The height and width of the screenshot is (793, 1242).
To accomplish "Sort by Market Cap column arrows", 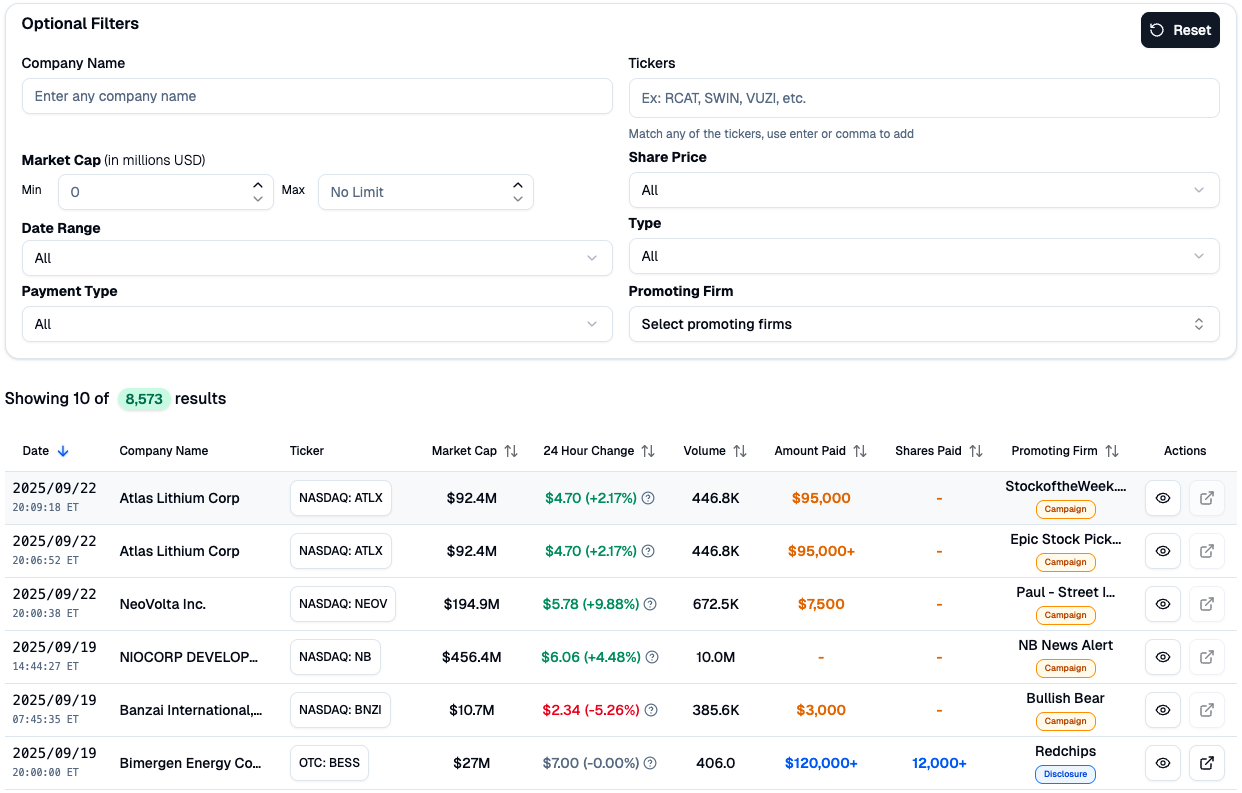I will (x=511, y=451).
